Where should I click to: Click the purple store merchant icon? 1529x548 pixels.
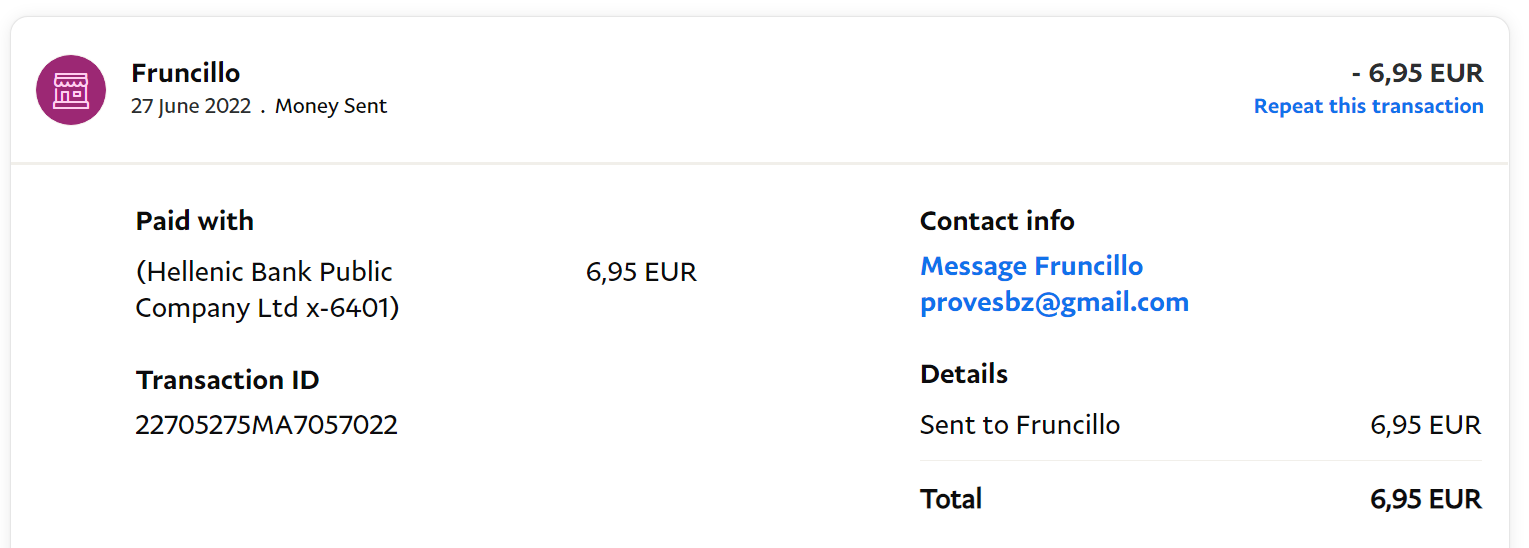(71, 90)
